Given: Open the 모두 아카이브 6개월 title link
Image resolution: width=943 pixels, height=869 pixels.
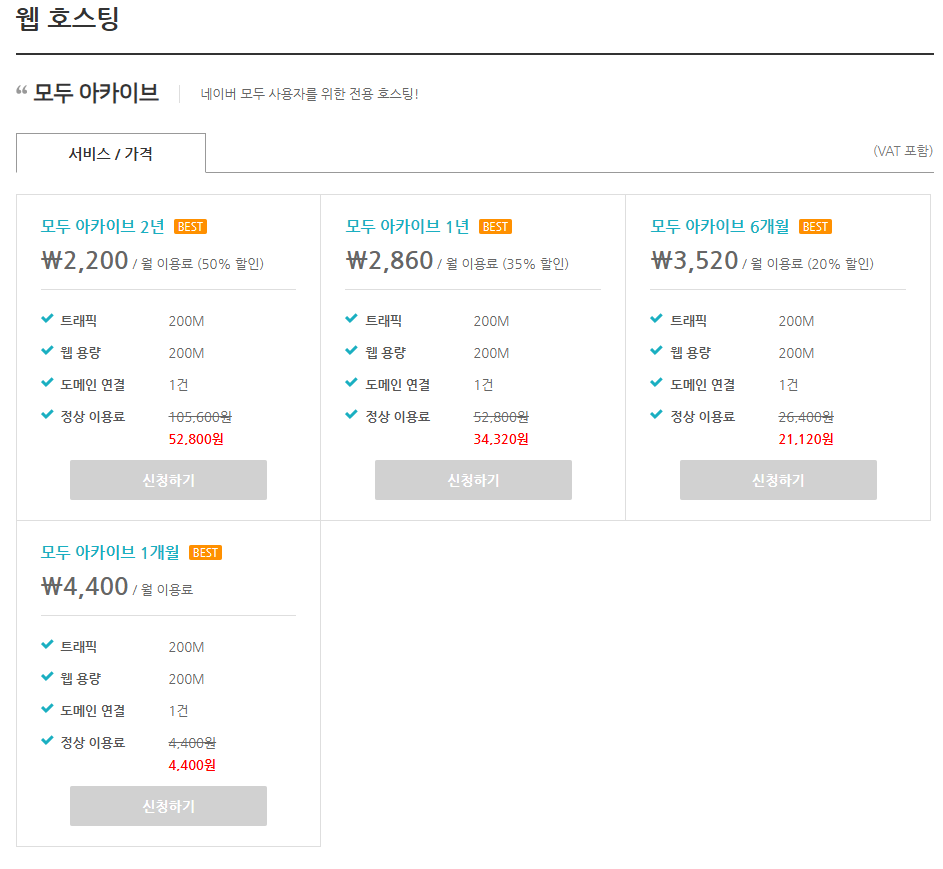Looking at the screenshot, I should click(x=720, y=227).
